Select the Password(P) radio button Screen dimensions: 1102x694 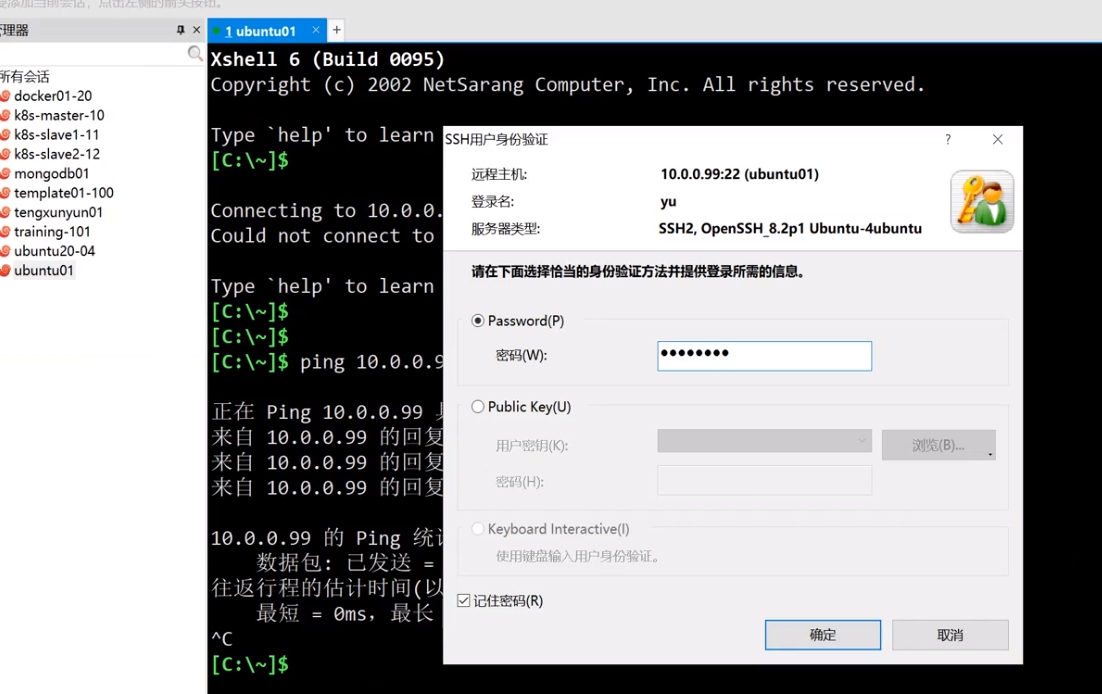tap(478, 321)
